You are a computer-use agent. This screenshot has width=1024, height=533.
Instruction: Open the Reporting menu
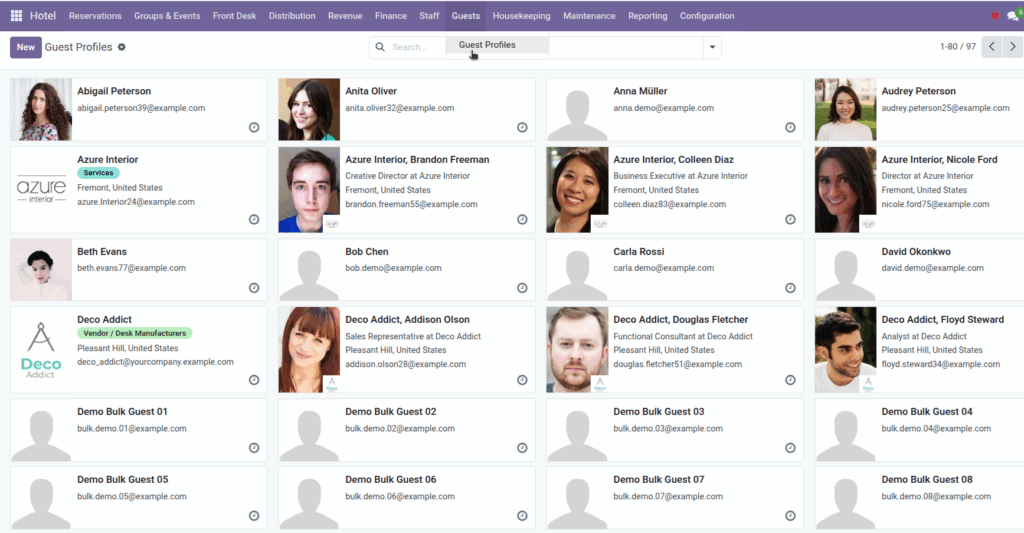point(648,16)
